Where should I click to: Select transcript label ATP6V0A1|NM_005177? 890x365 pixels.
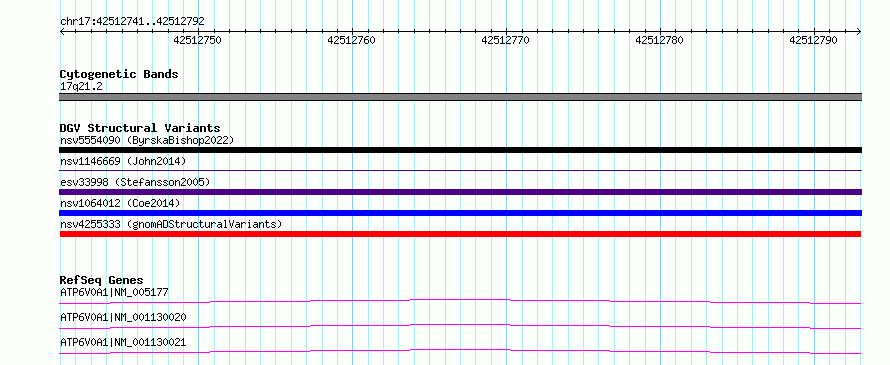[x=114, y=292]
